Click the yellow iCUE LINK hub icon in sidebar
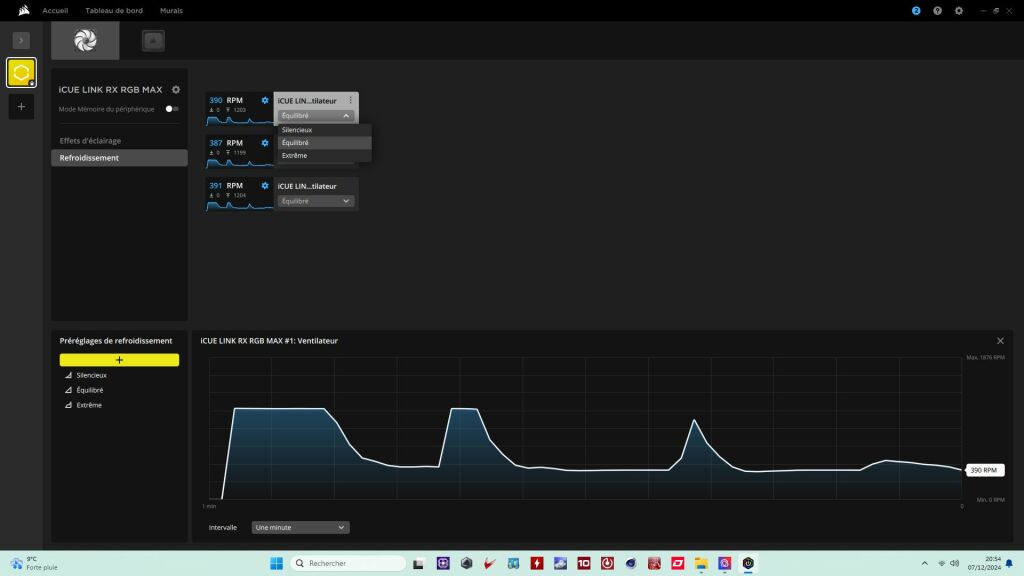 [x=21, y=72]
